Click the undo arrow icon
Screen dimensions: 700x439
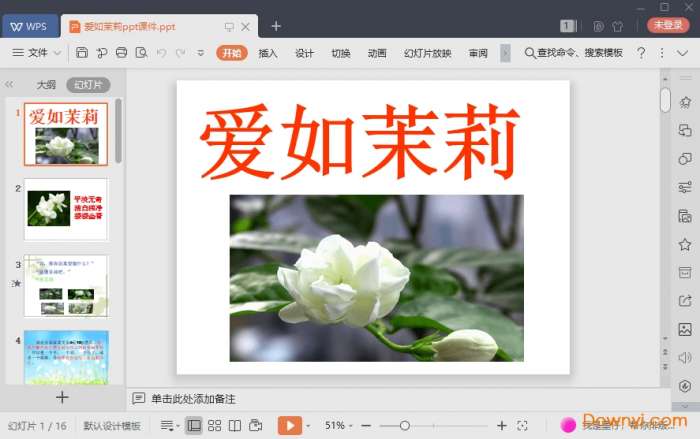click(161, 53)
